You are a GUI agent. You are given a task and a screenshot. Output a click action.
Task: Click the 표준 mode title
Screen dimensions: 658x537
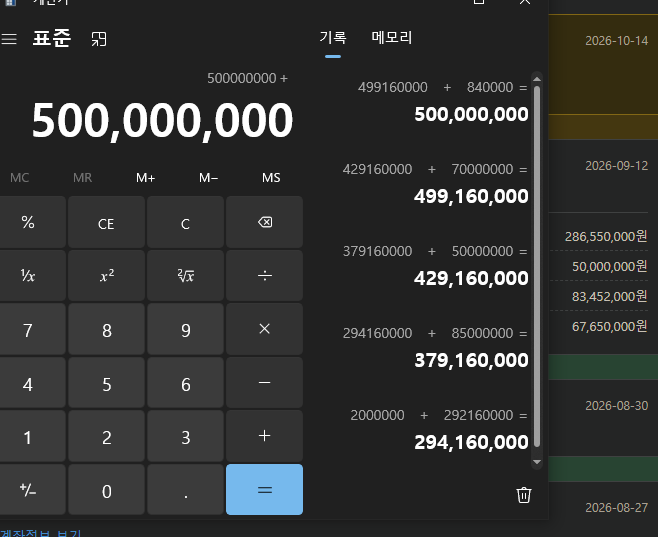point(52,39)
